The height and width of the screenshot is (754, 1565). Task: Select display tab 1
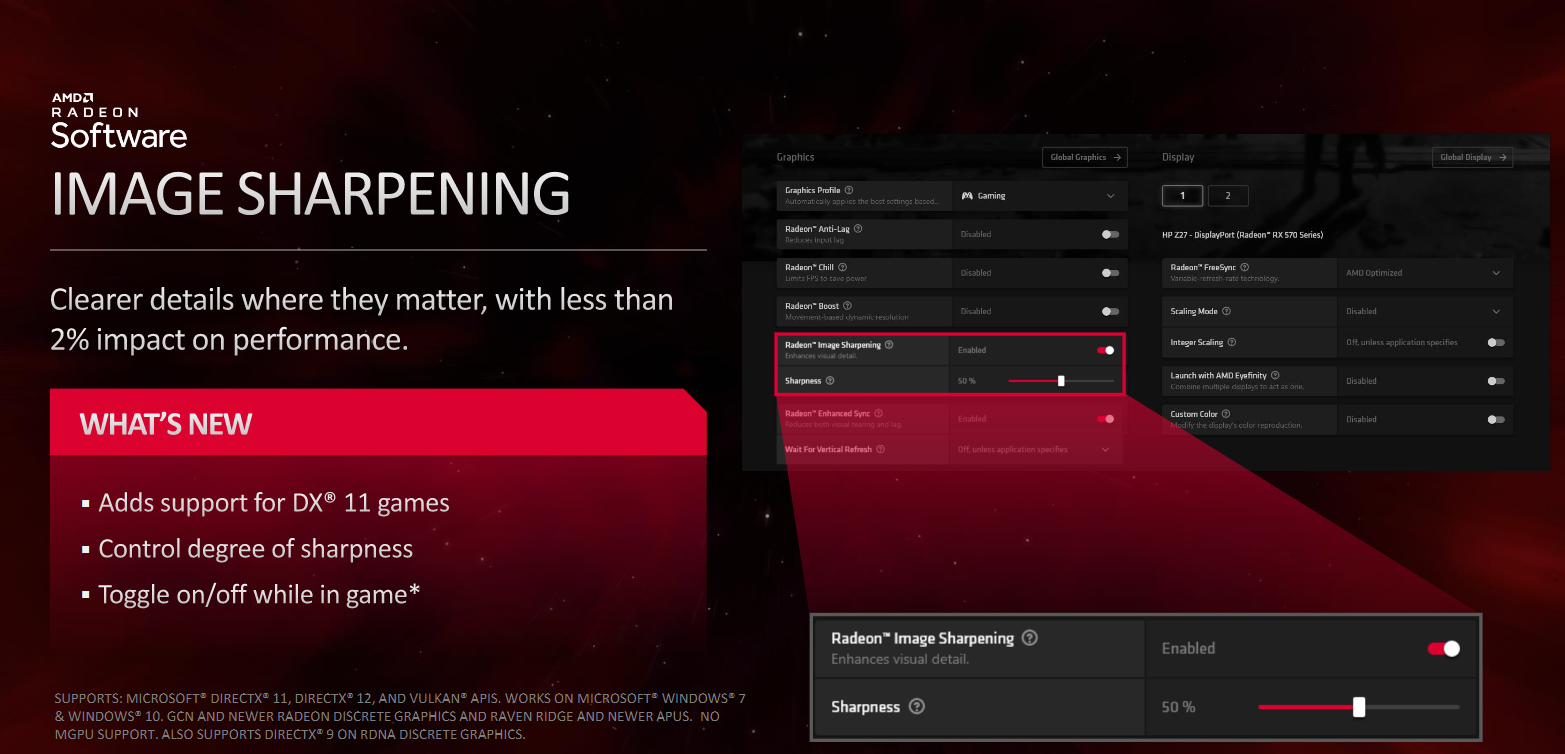click(1182, 196)
